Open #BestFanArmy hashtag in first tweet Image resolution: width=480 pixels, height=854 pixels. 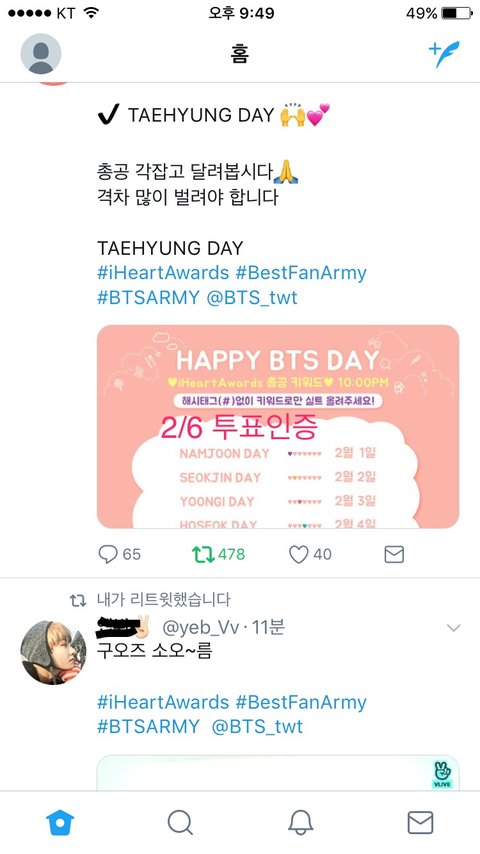click(x=301, y=273)
